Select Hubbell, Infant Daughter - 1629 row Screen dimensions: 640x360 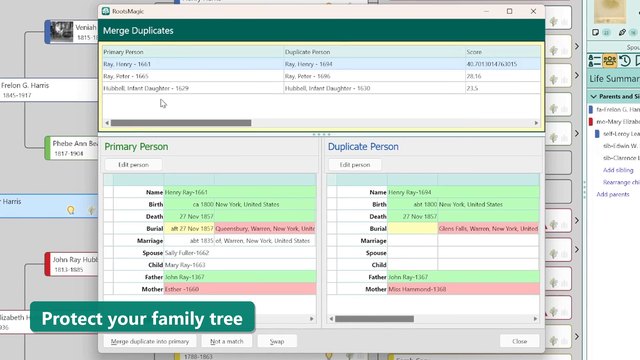point(321,88)
